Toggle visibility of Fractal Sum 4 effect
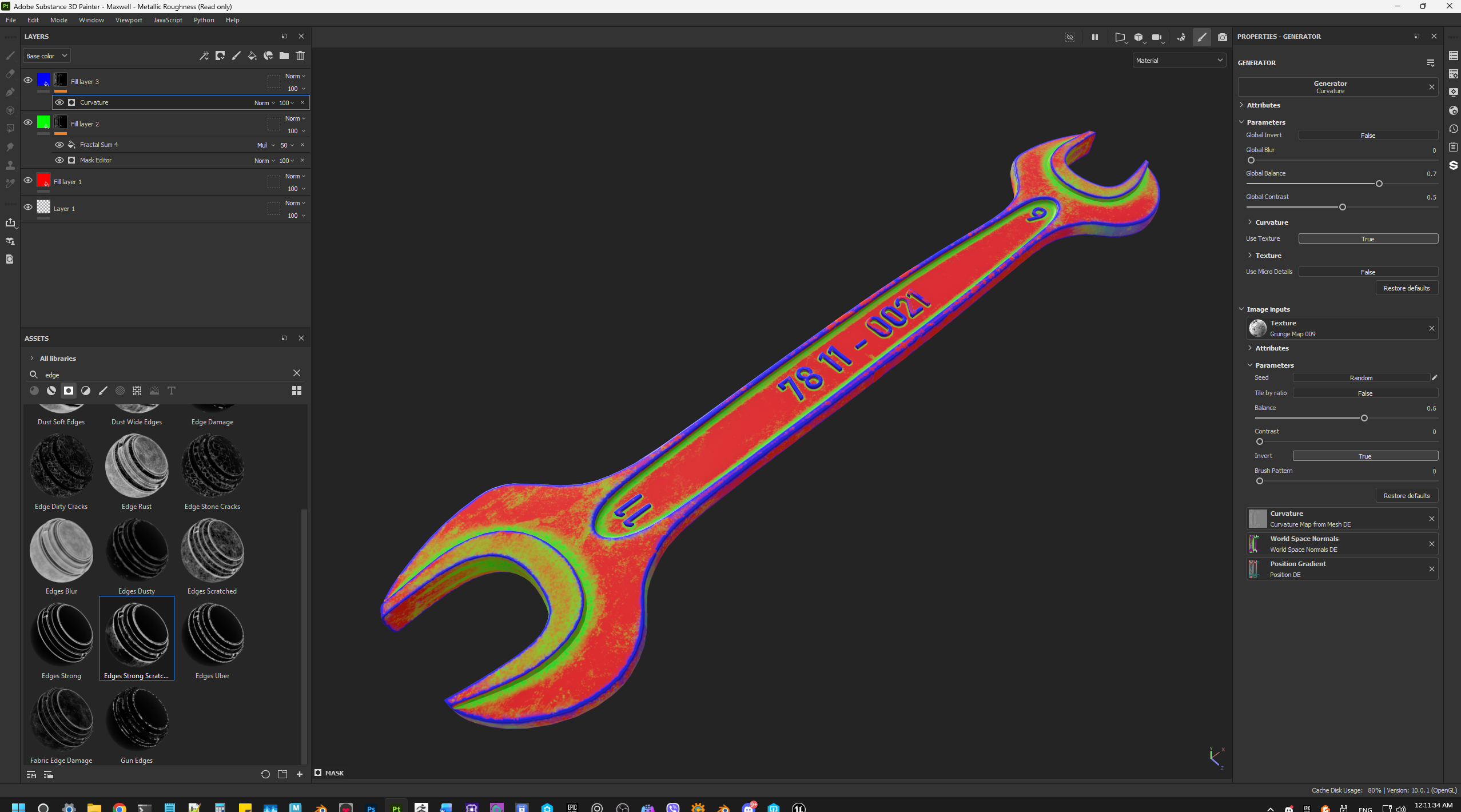 tap(59, 145)
